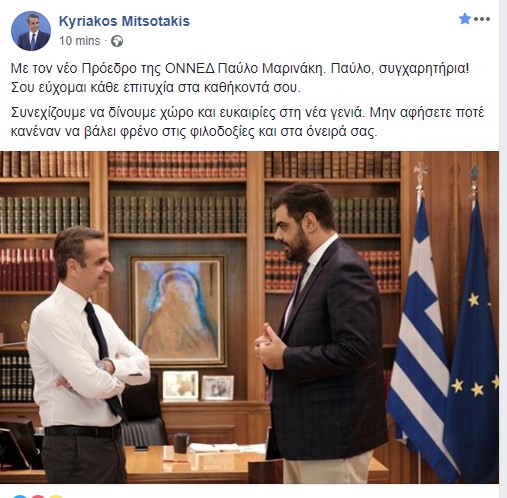Click the globe public-audience icon
Screen dimensions: 507x498
tap(117, 41)
